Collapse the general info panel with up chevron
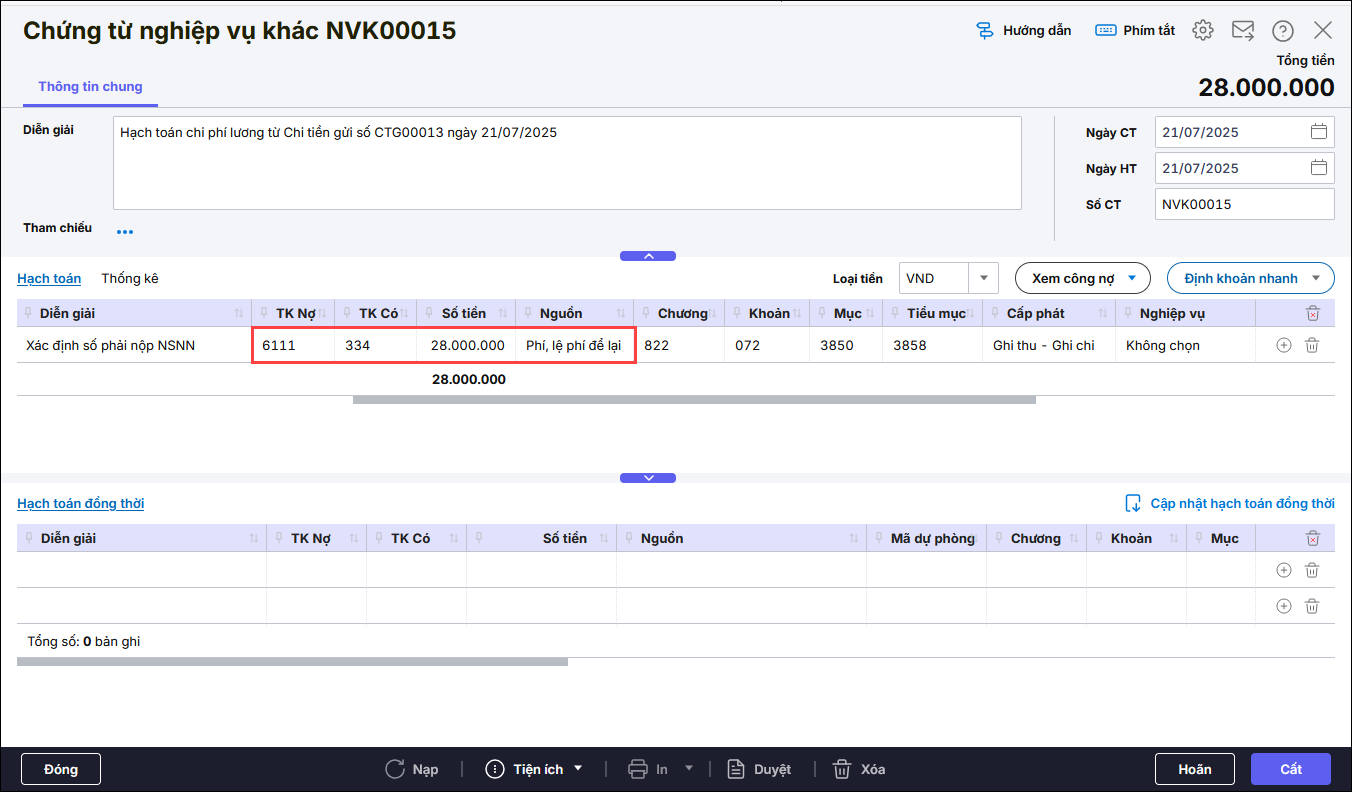 click(648, 256)
